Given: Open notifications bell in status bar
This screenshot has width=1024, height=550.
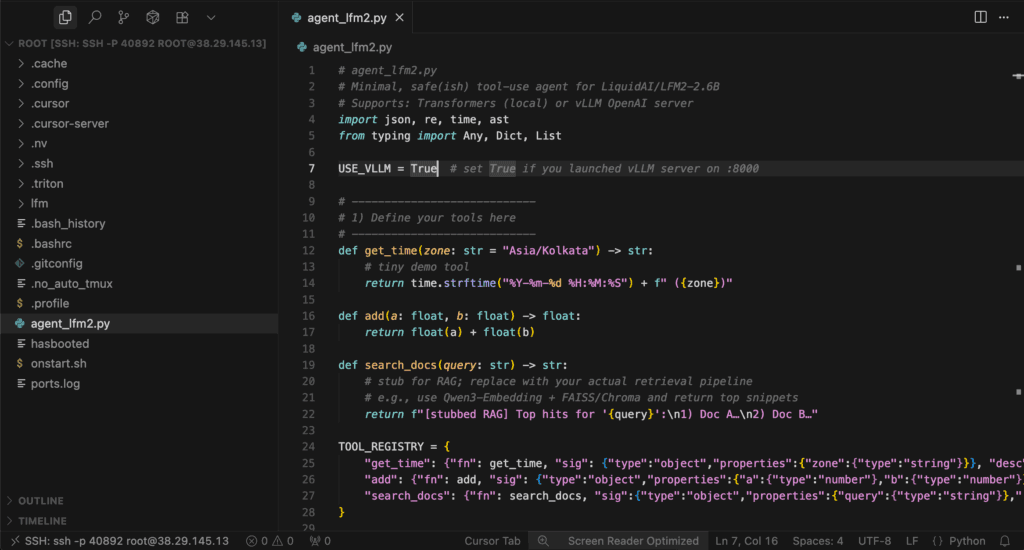Looking at the screenshot, I should [x=1007, y=541].
